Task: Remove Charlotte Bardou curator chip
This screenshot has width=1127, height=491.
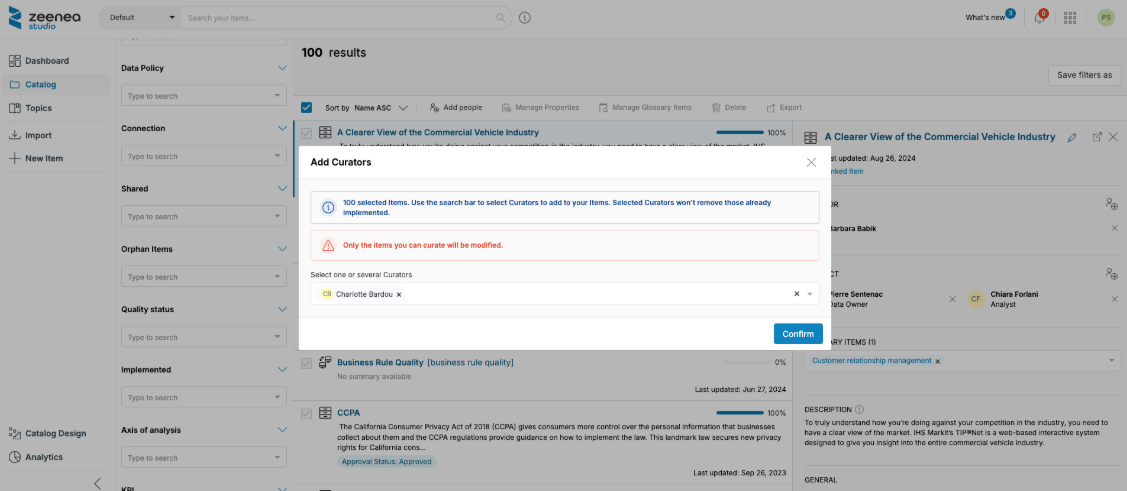Action: [x=399, y=295]
